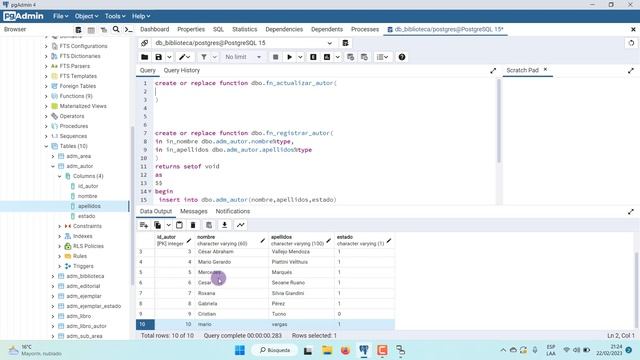This screenshot has height=360, width=640.
Task: Click the Save data changes icon
Action: (x=209, y=225)
